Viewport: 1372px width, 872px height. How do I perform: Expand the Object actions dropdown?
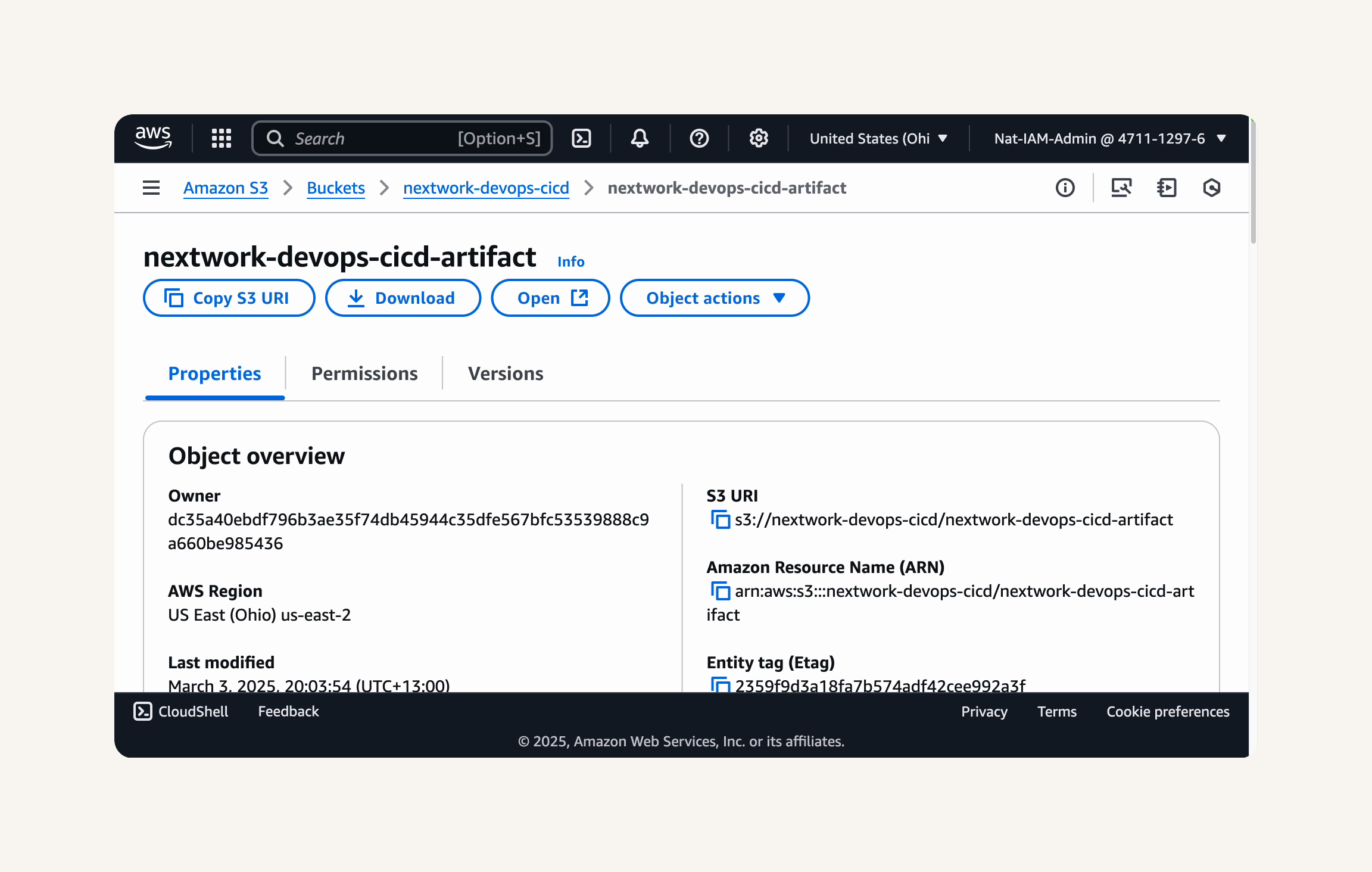coord(715,298)
